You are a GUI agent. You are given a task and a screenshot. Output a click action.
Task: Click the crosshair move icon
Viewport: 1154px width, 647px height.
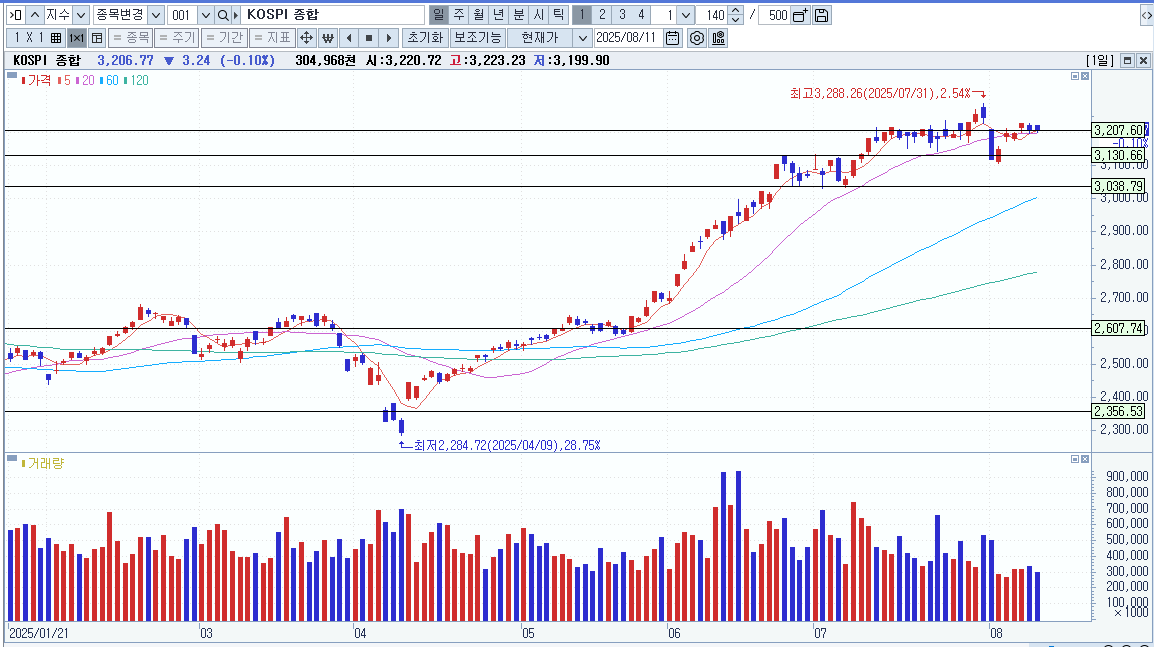[306, 38]
